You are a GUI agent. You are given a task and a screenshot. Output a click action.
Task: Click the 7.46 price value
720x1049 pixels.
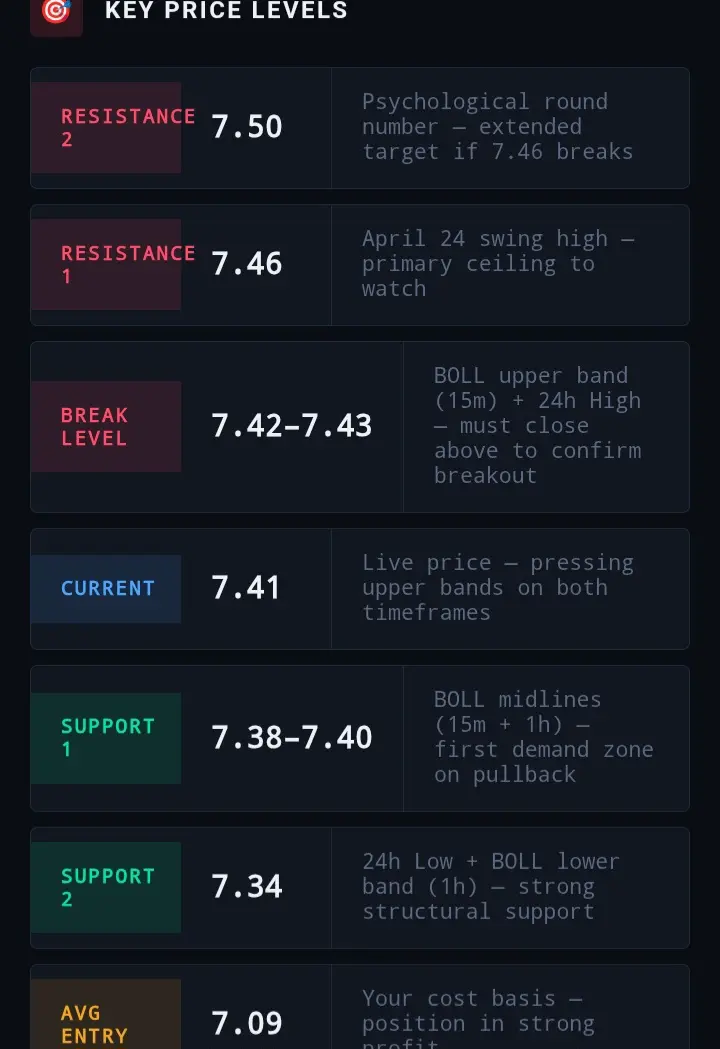coord(247,264)
